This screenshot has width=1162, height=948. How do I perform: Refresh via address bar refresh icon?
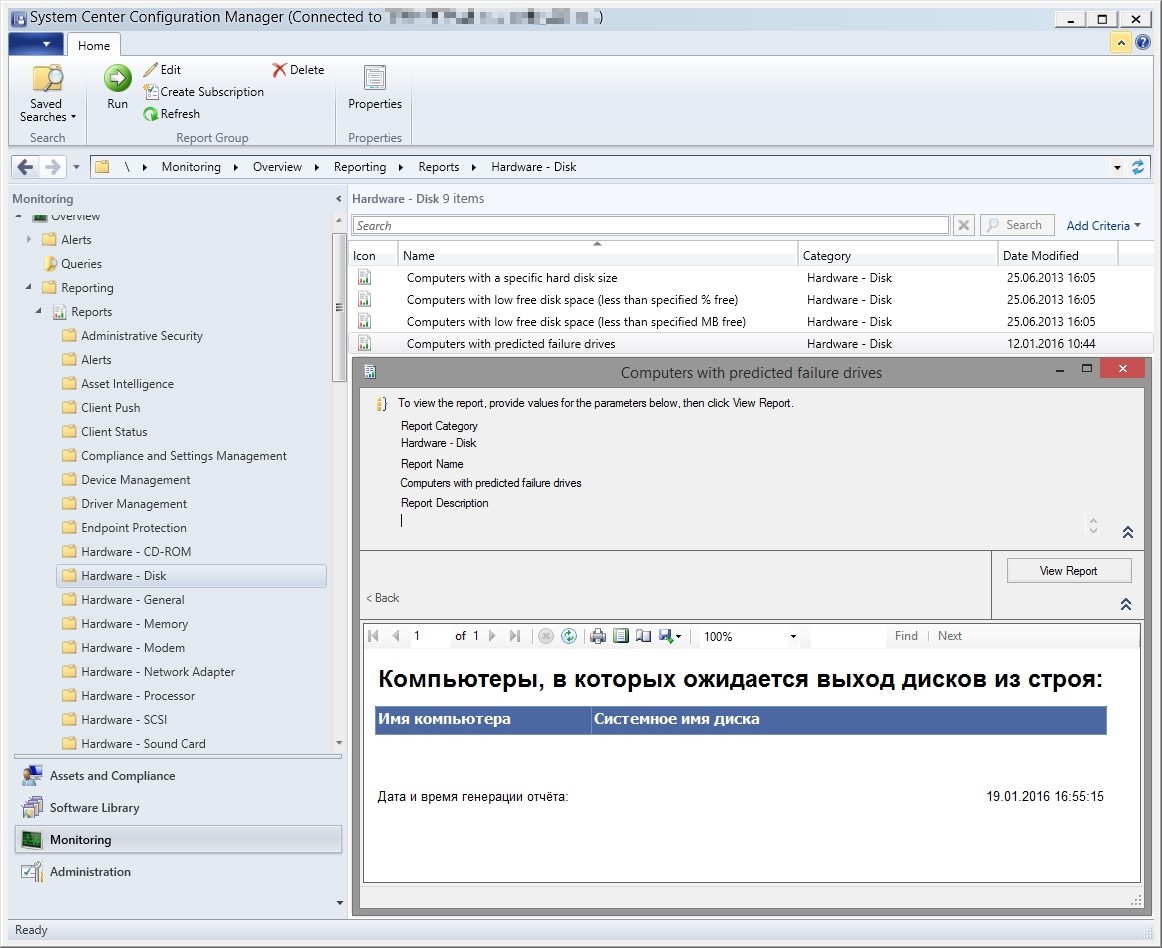tap(1138, 168)
